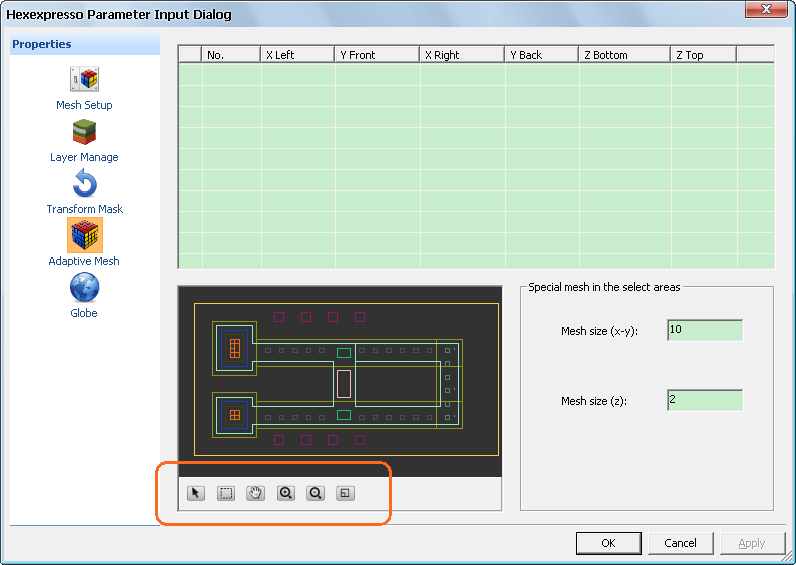Screen dimensions: 796x565
Task: Click the X Right column header
Action: 462,55
